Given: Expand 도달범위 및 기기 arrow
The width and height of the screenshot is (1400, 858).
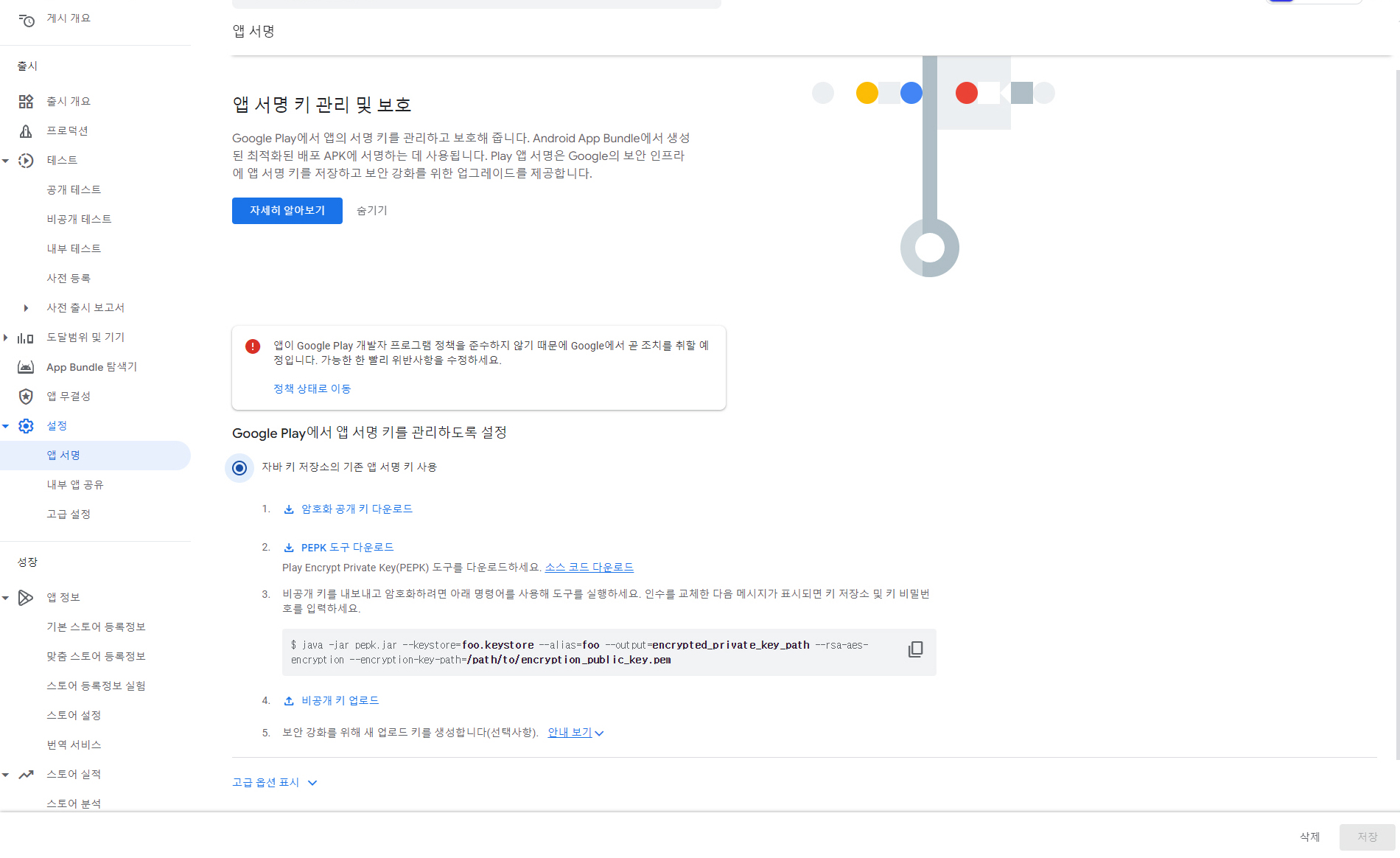Looking at the screenshot, I should pyautogui.click(x=6, y=338).
